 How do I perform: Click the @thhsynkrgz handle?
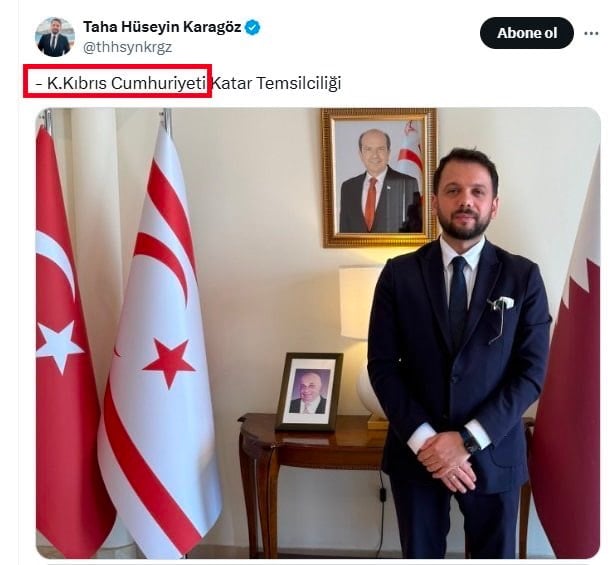click(127, 47)
